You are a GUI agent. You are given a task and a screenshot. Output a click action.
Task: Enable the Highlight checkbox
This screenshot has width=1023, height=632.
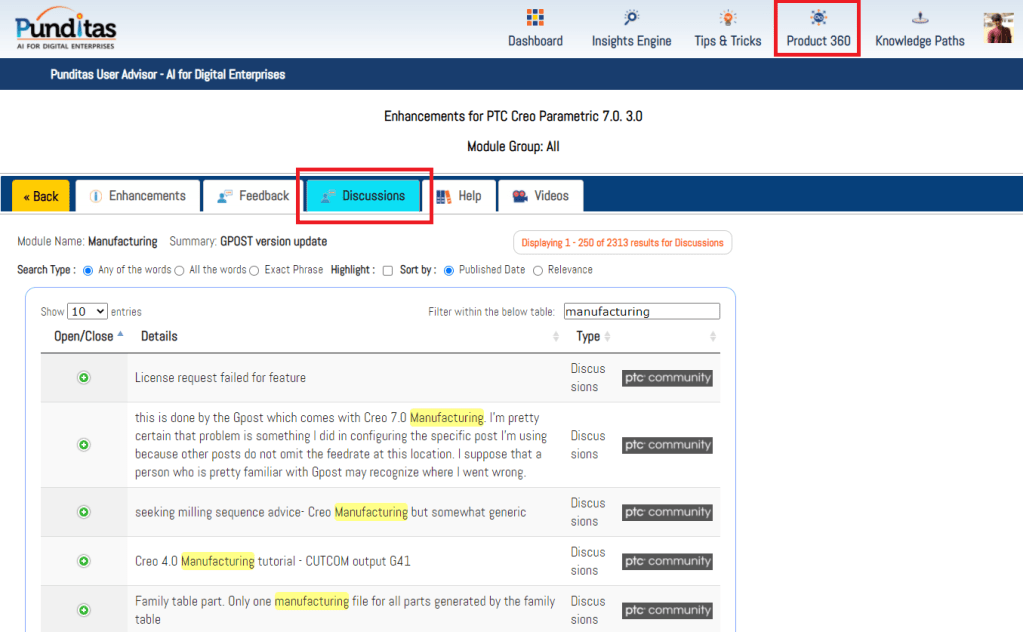click(388, 270)
